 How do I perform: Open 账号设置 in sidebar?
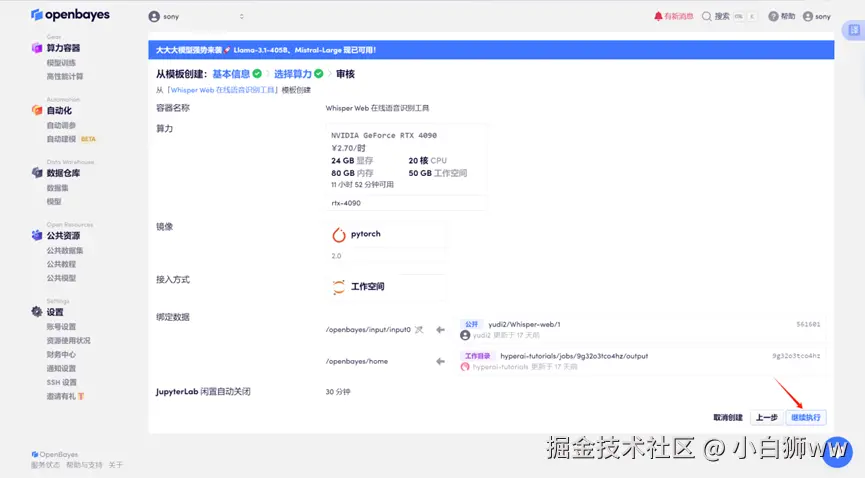(x=61, y=327)
